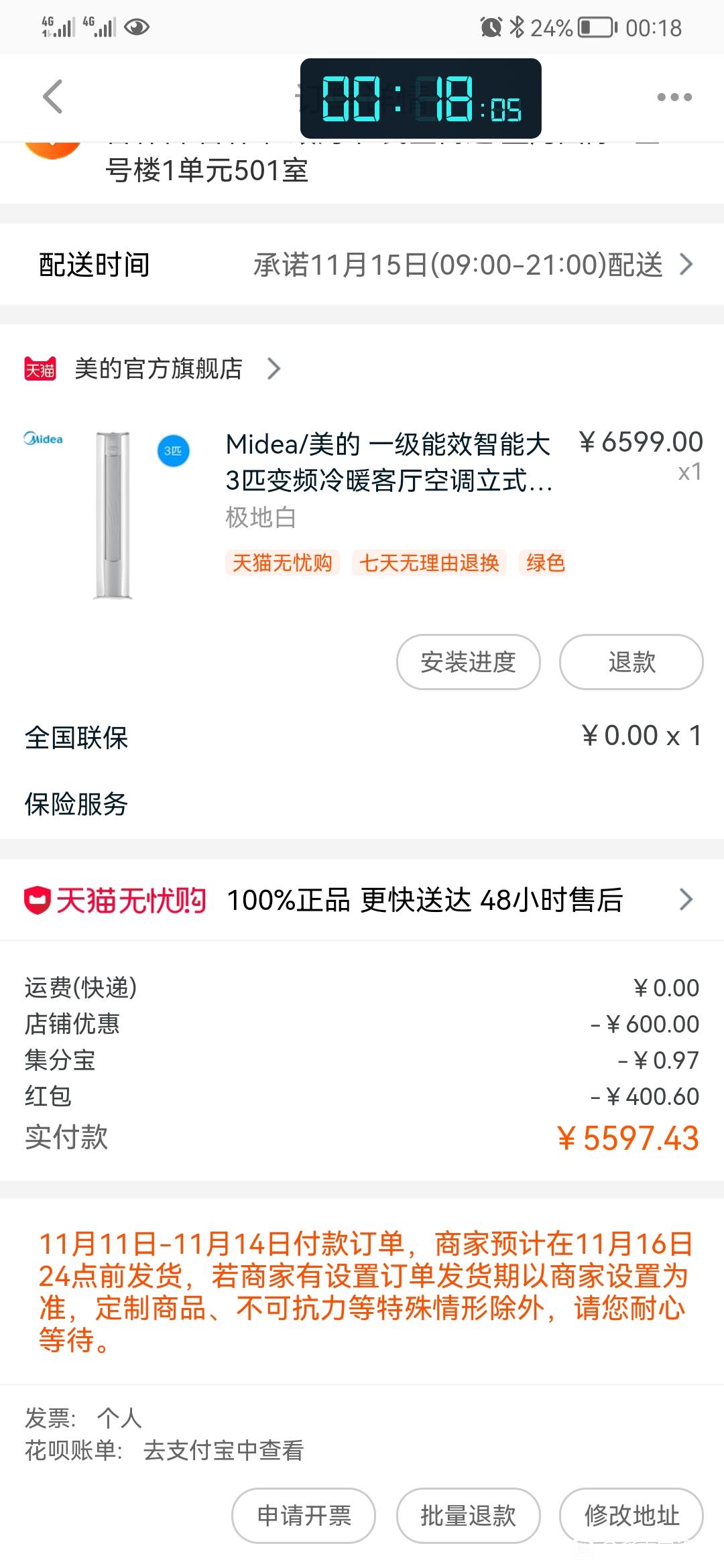Expand 天猫无忧购 service details arrow

pyautogui.click(x=686, y=899)
